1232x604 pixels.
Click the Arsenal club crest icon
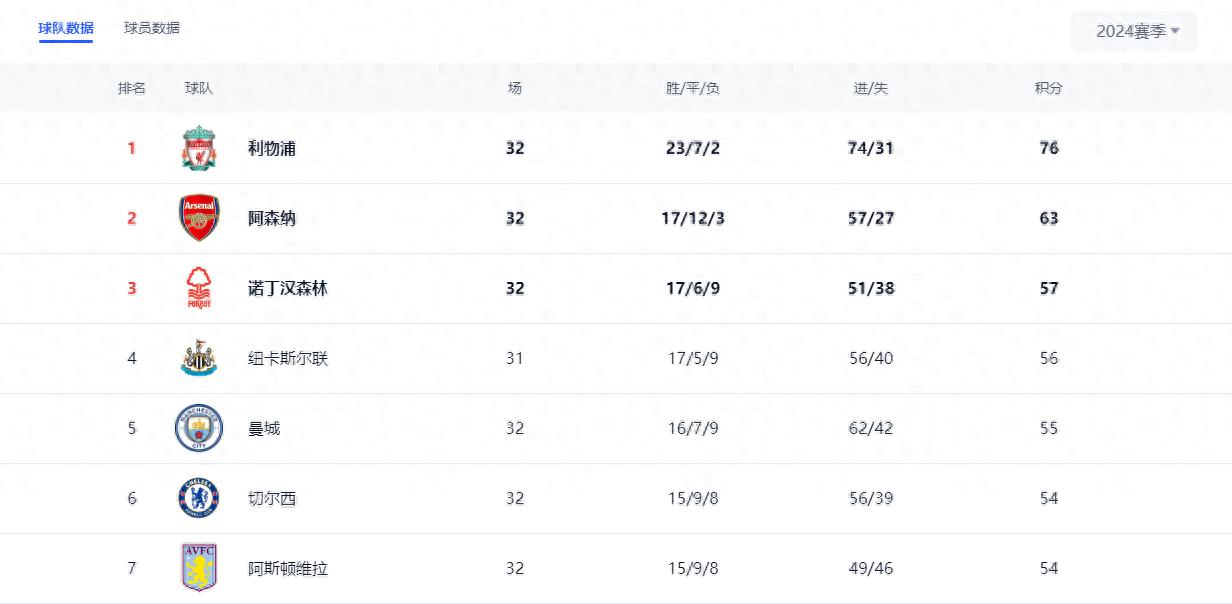[x=199, y=218]
